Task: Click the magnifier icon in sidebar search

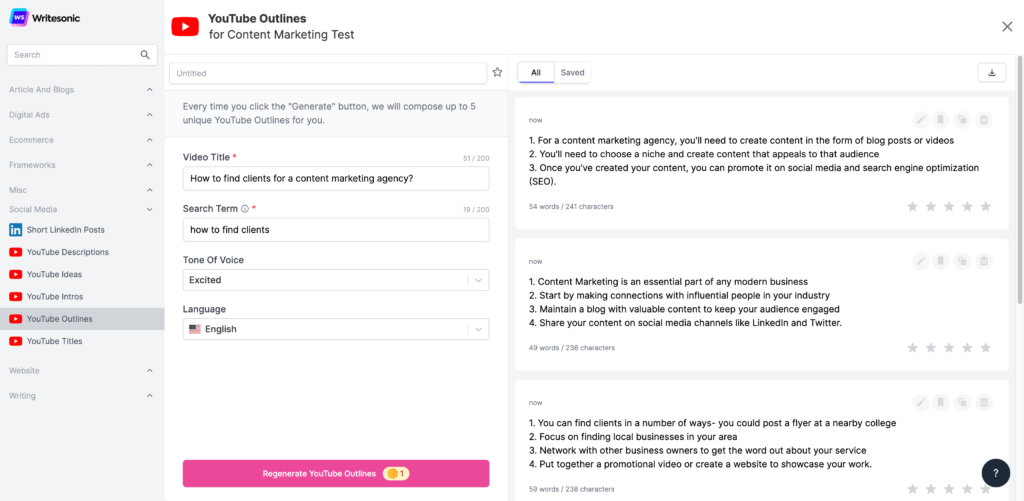Action: coord(145,55)
